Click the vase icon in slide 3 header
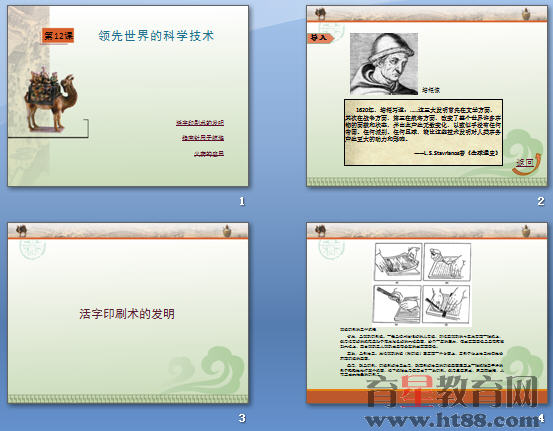Viewport: 553px width, 431px height. point(227,231)
